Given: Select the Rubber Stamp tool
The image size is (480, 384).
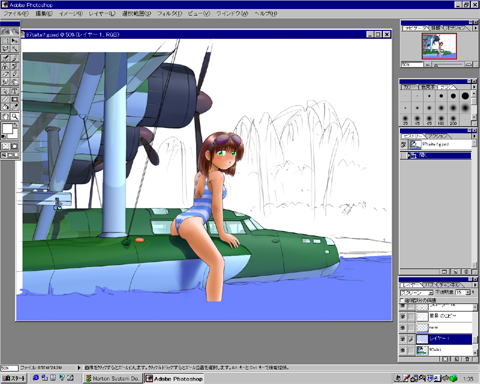Looking at the screenshot, I should tap(6, 66).
